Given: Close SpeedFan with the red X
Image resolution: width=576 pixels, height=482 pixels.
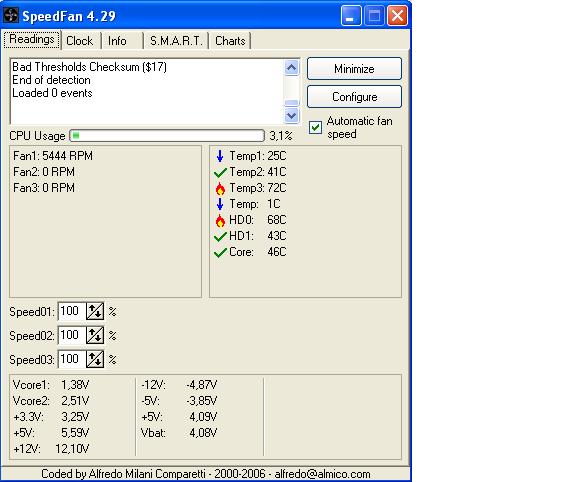Looking at the screenshot, I should 397,16.
